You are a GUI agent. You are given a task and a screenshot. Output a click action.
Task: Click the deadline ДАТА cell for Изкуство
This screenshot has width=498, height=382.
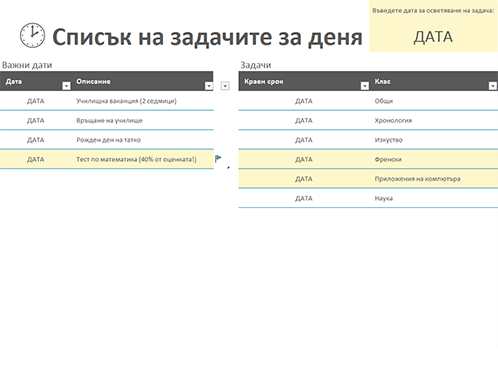coord(304,140)
